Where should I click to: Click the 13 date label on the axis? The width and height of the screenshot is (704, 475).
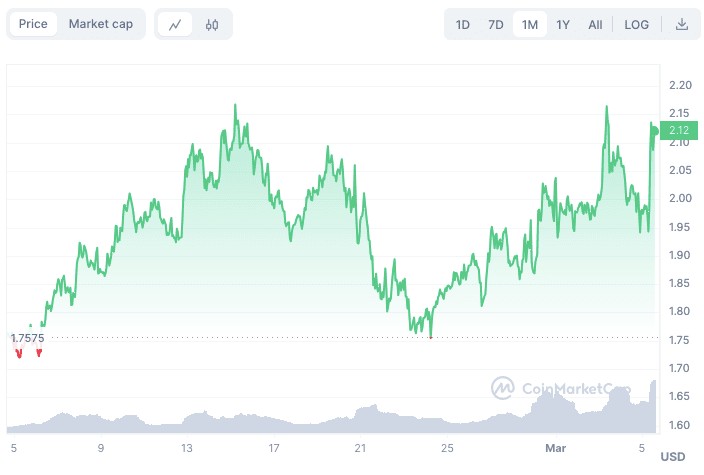[x=187, y=448]
